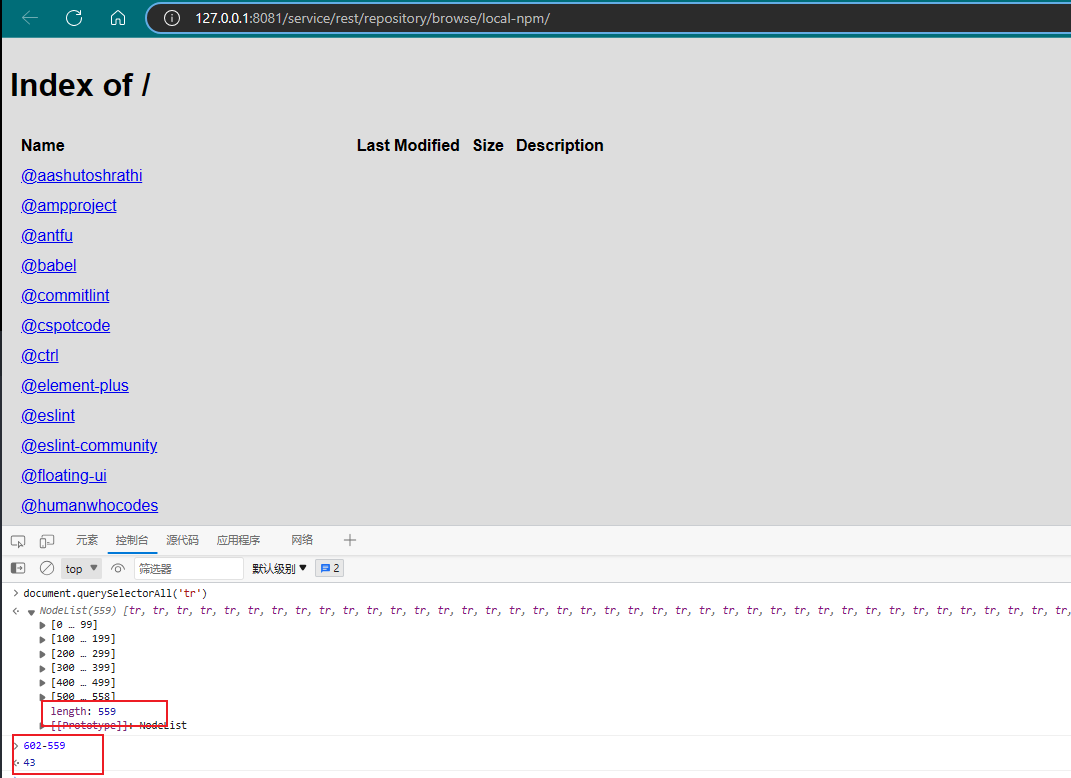1071x778 pixels.
Task: Open the @babel folder link
Action: point(48,266)
